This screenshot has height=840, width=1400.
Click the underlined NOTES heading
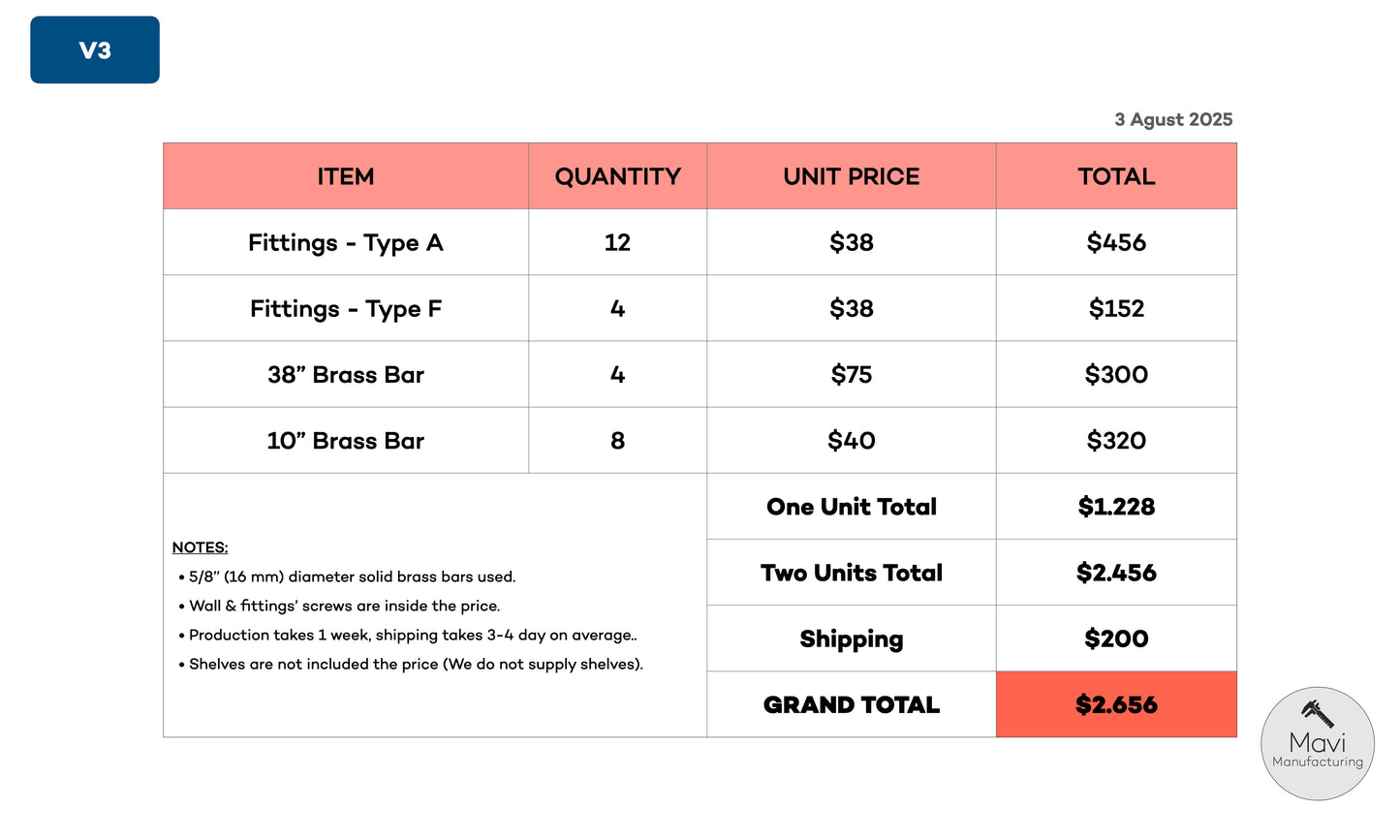click(201, 547)
